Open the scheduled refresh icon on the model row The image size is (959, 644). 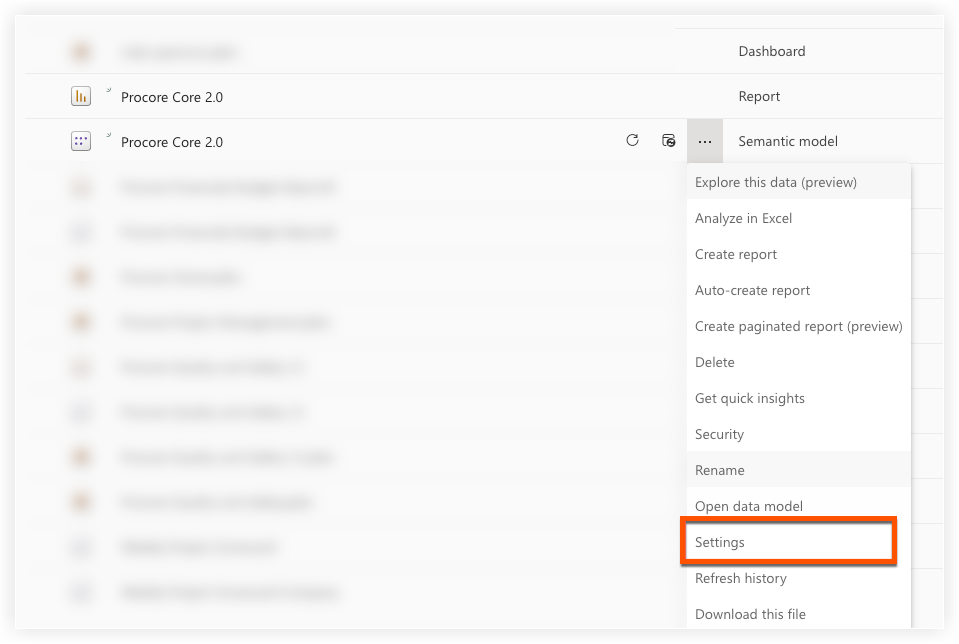coord(669,141)
